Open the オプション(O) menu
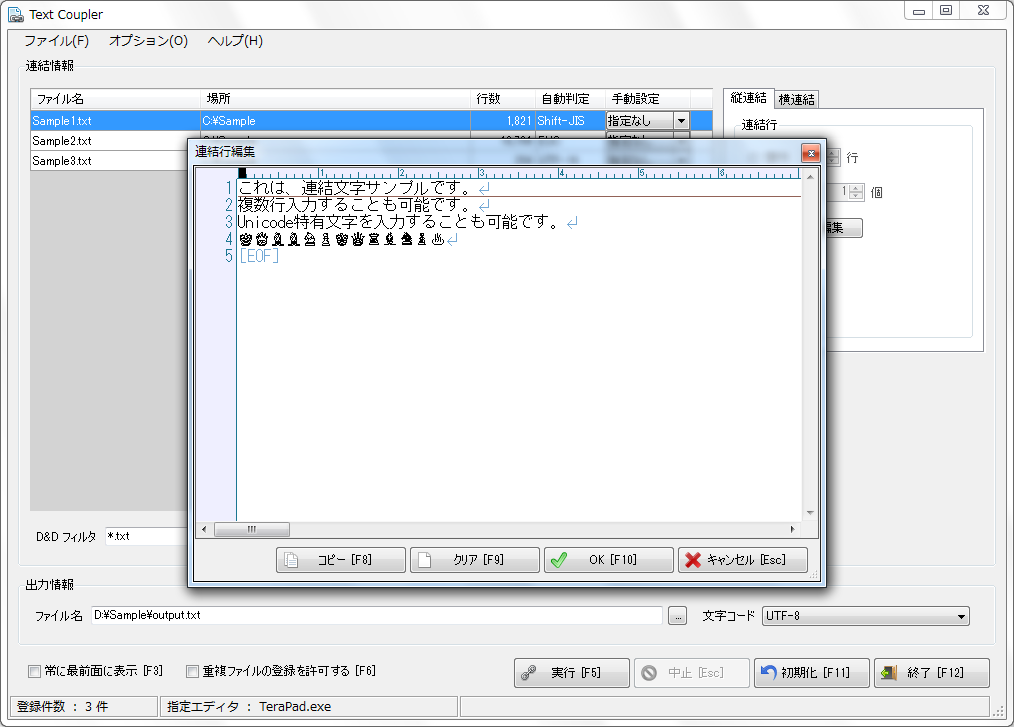The width and height of the screenshot is (1014, 727). pyautogui.click(x=148, y=41)
